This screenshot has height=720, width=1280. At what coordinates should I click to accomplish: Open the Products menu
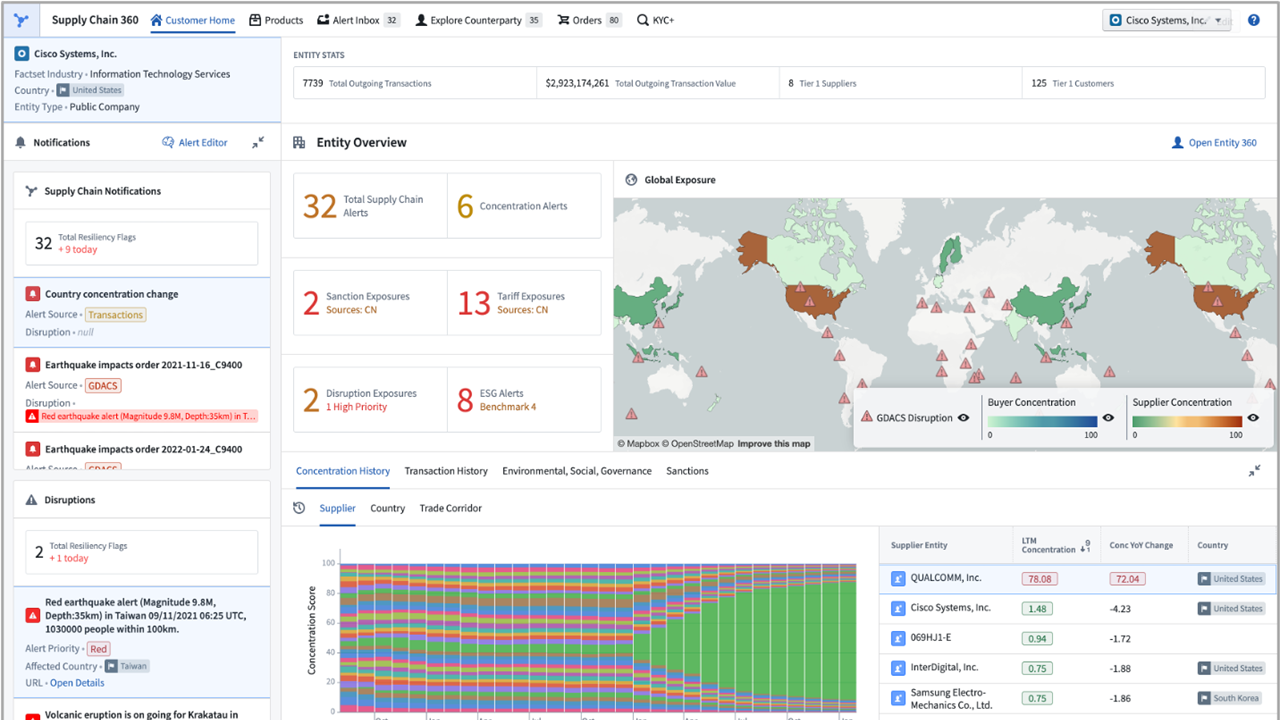[276, 20]
